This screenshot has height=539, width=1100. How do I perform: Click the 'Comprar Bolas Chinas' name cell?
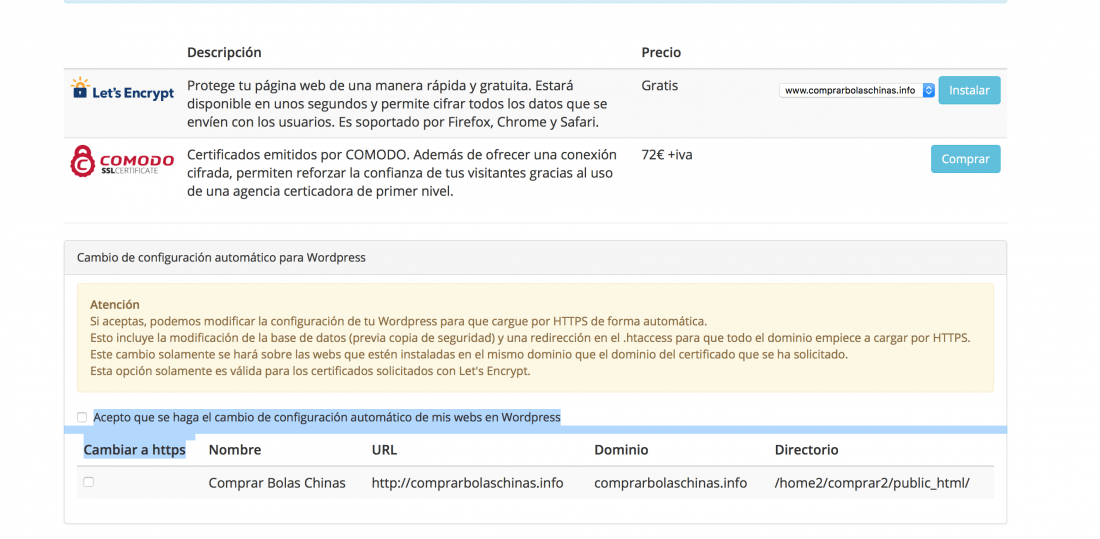277,483
